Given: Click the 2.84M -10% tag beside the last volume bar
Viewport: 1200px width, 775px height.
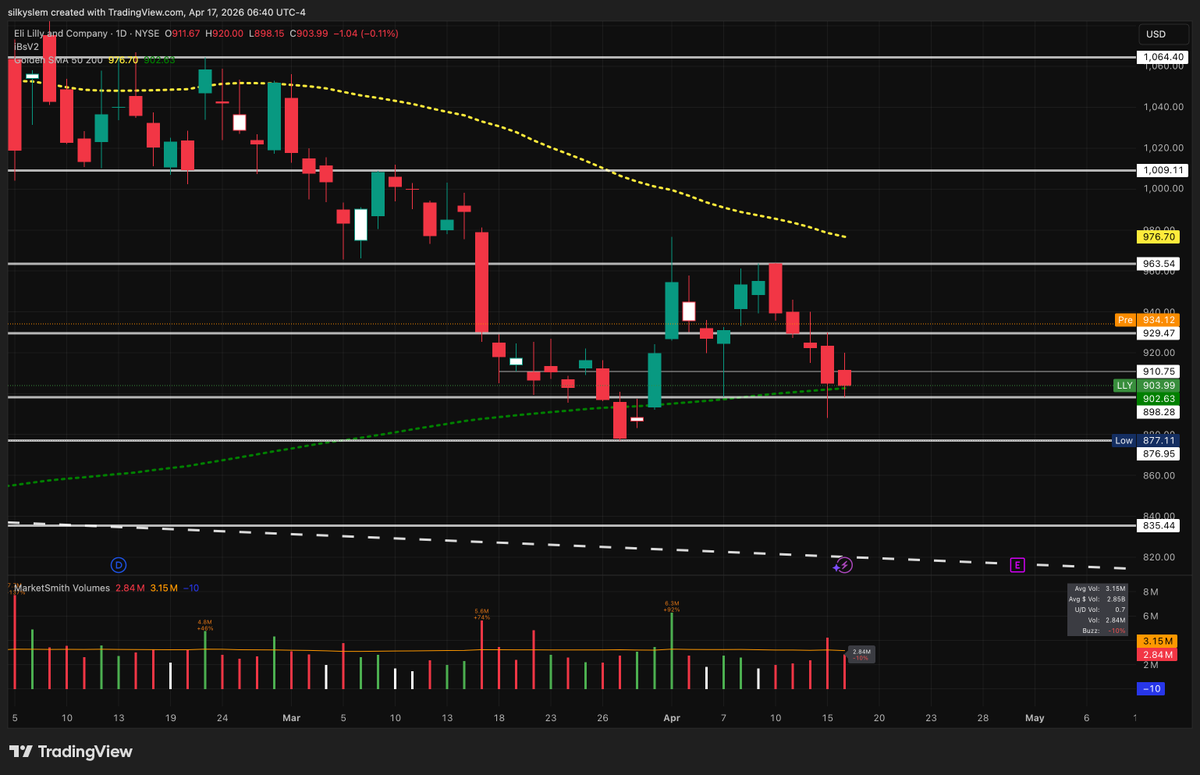Looking at the screenshot, I should [x=861, y=654].
